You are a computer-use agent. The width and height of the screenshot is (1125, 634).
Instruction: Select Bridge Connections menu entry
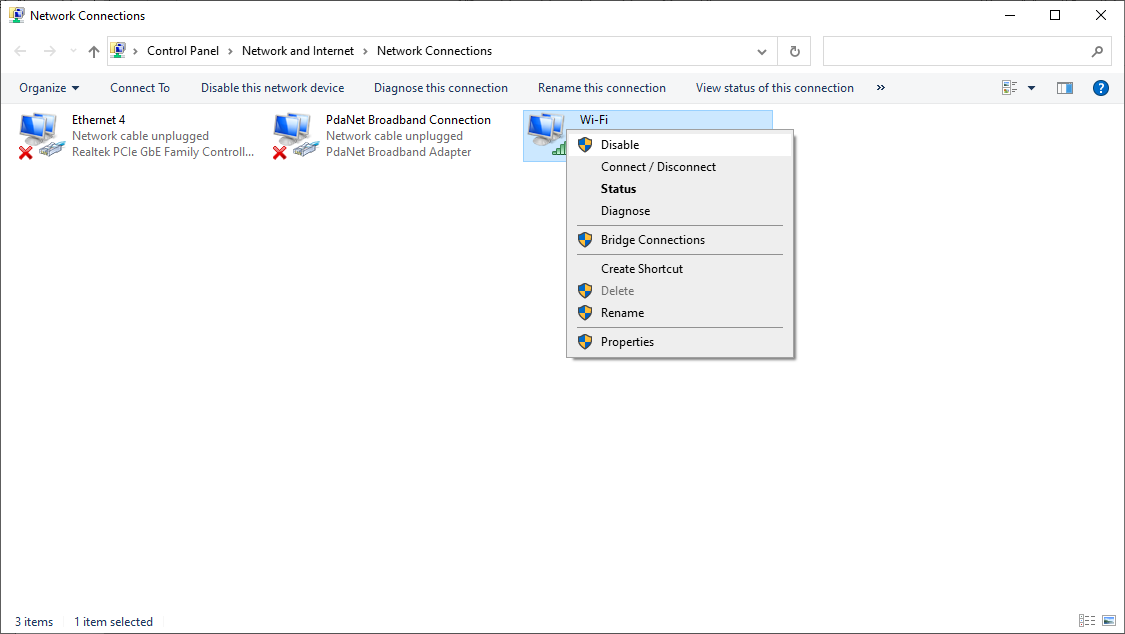click(x=679, y=240)
